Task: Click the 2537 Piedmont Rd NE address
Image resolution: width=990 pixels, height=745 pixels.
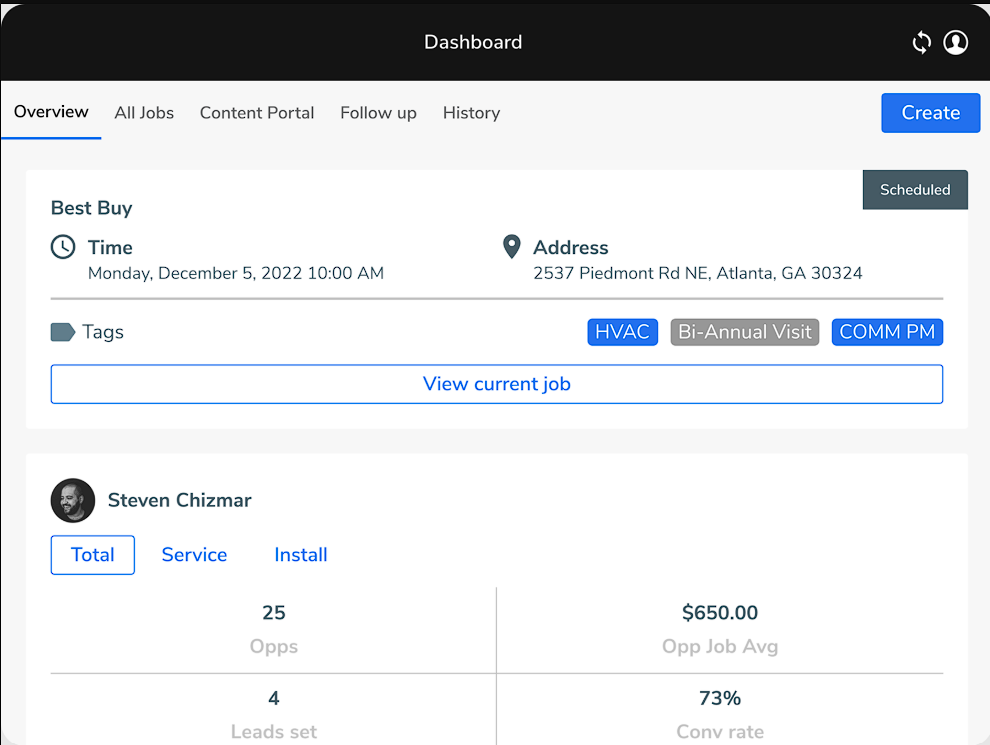Action: click(698, 273)
